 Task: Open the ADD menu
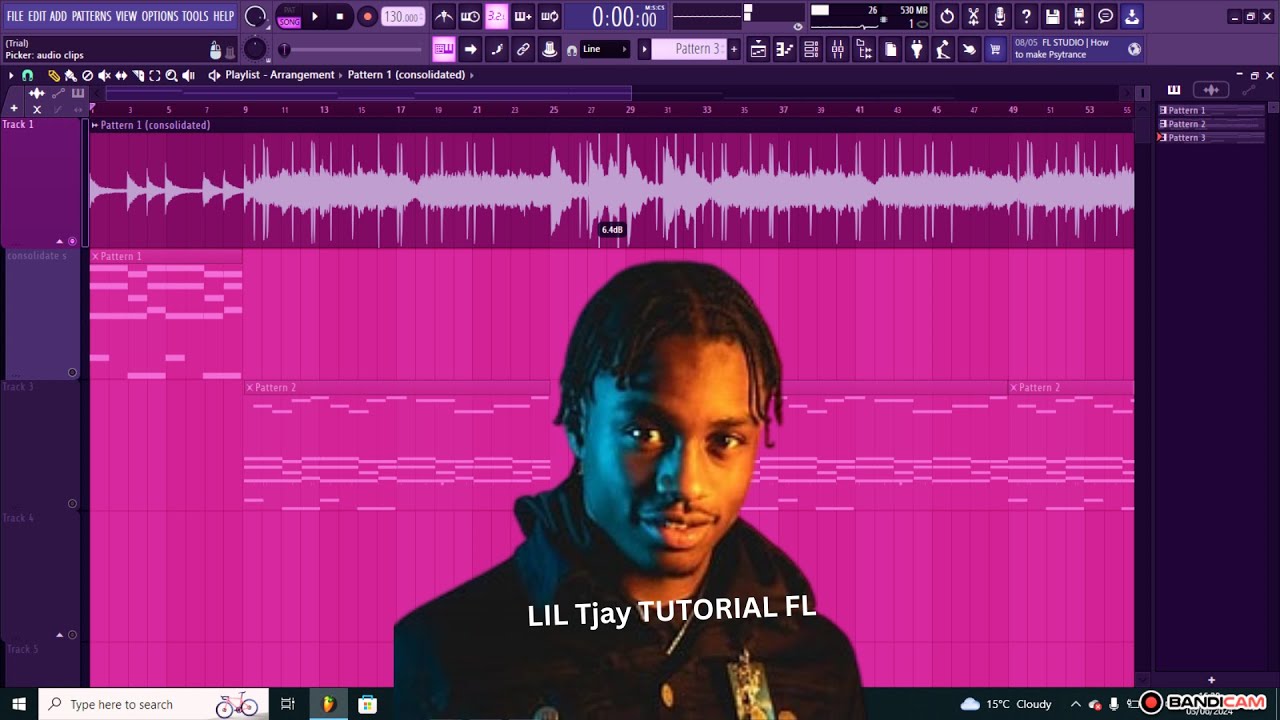click(58, 16)
